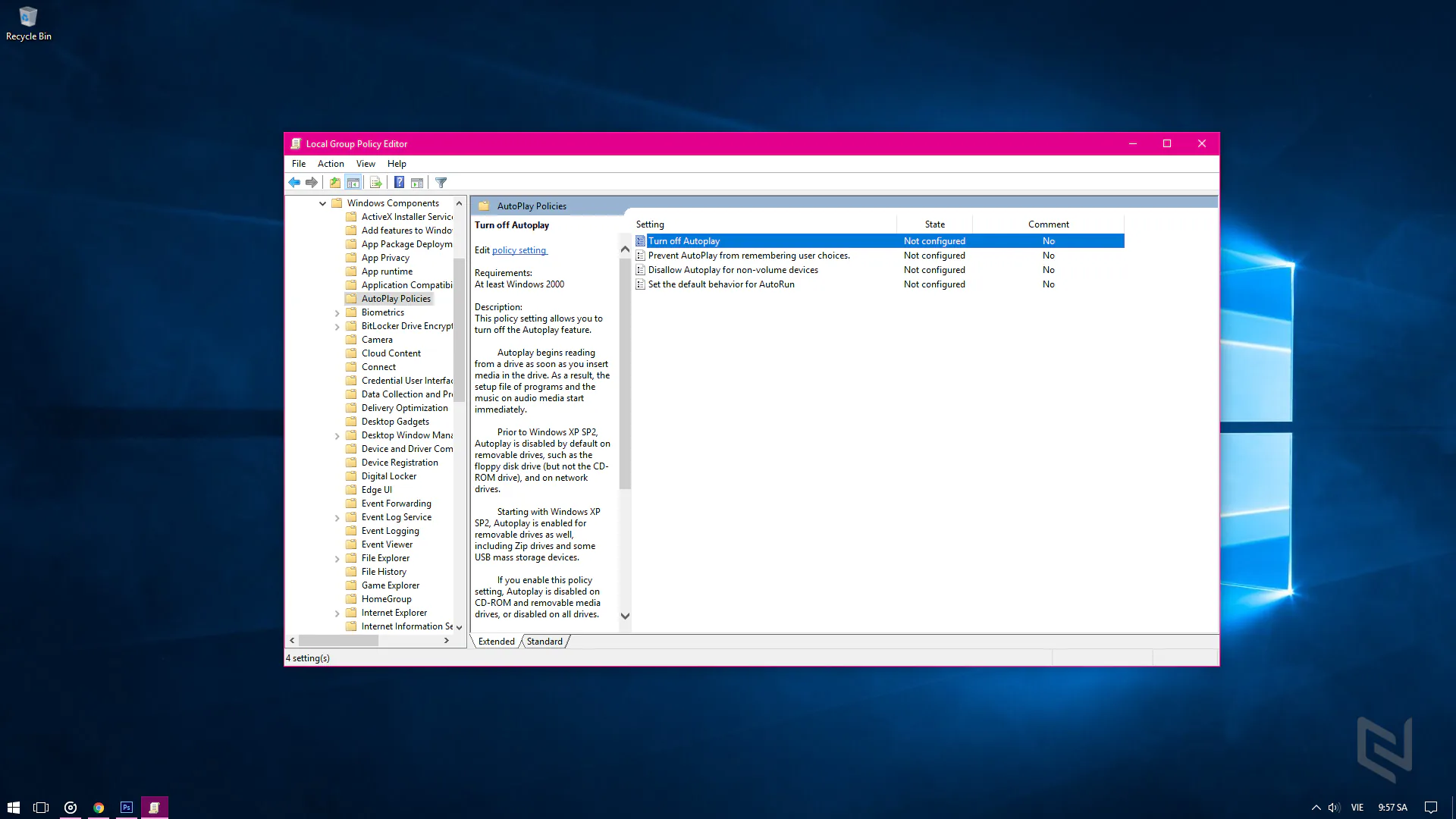
Task: Switch to the Extended tab
Action: tap(497, 642)
